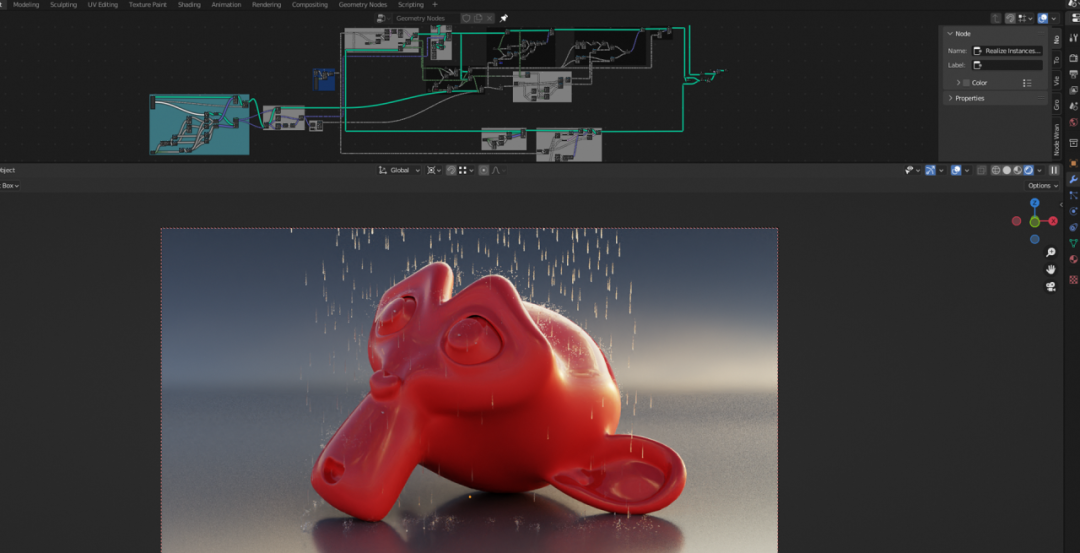Screen dimensions: 1080x553
Task: Unlink the Geometry Nodes node group
Action: (x=488, y=18)
